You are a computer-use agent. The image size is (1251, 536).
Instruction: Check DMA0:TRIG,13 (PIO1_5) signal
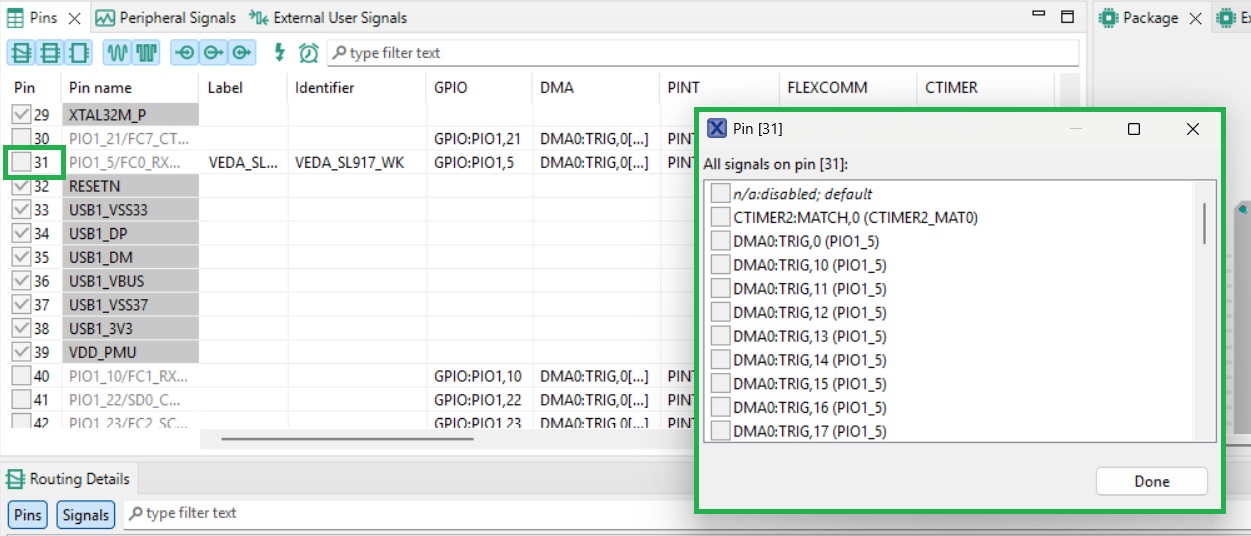[x=720, y=336]
